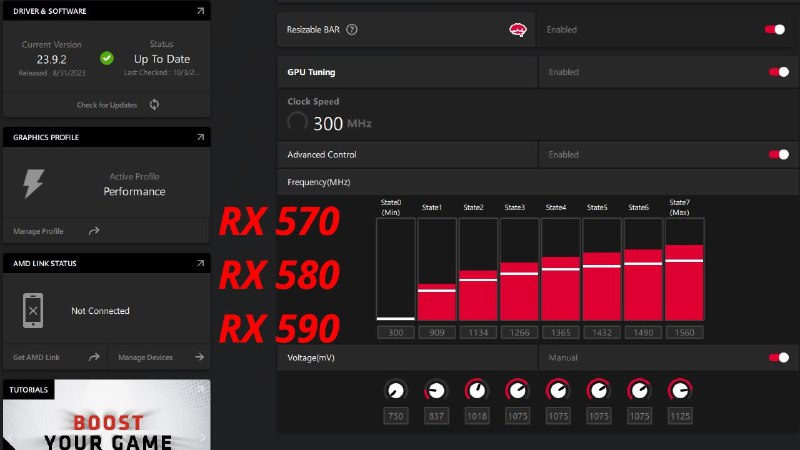The height and width of the screenshot is (450, 800).
Task: Click the 837 mV voltage input field
Action: click(x=436, y=416)
